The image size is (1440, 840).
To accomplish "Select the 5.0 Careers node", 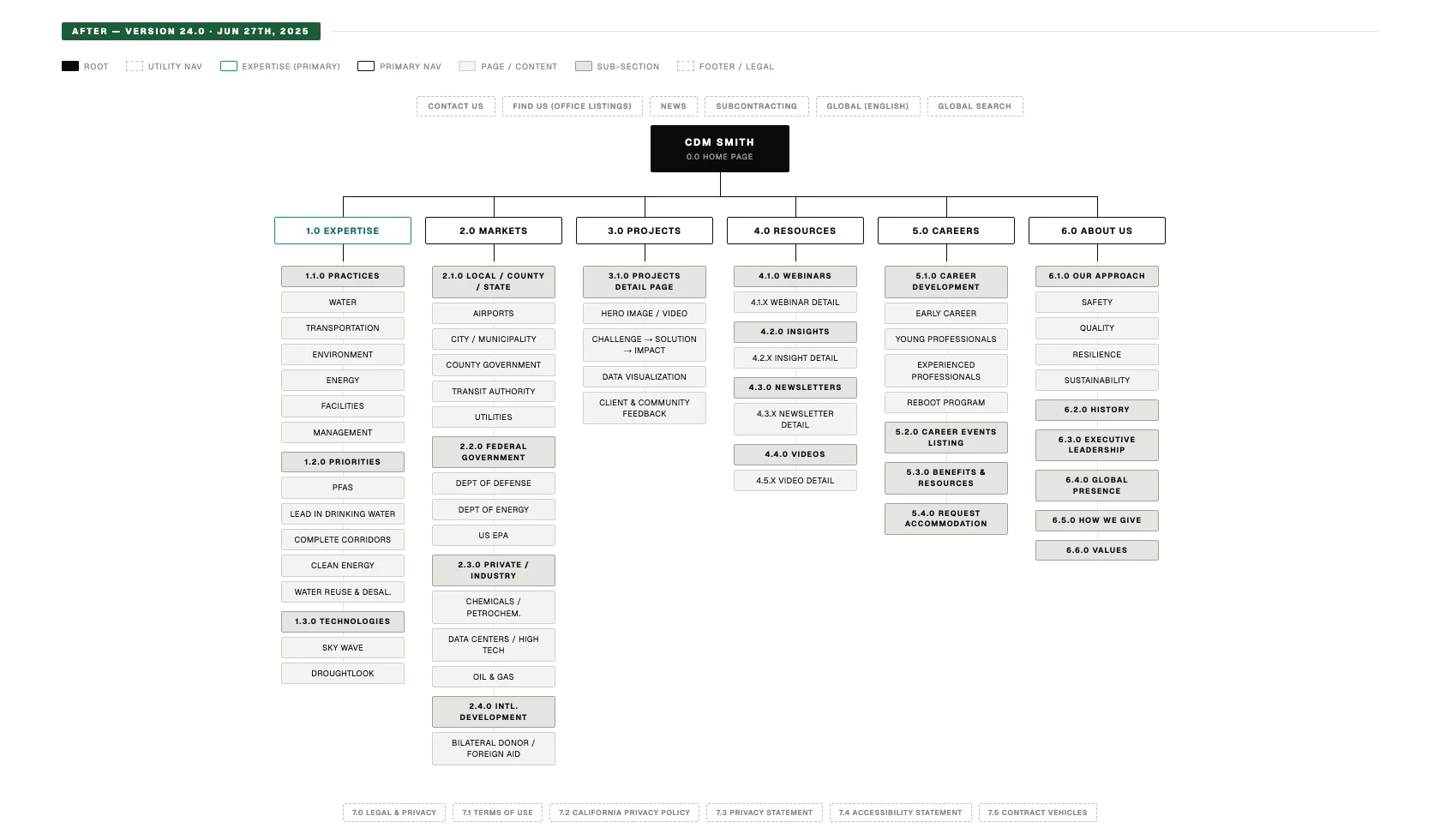I will [946, 231].
